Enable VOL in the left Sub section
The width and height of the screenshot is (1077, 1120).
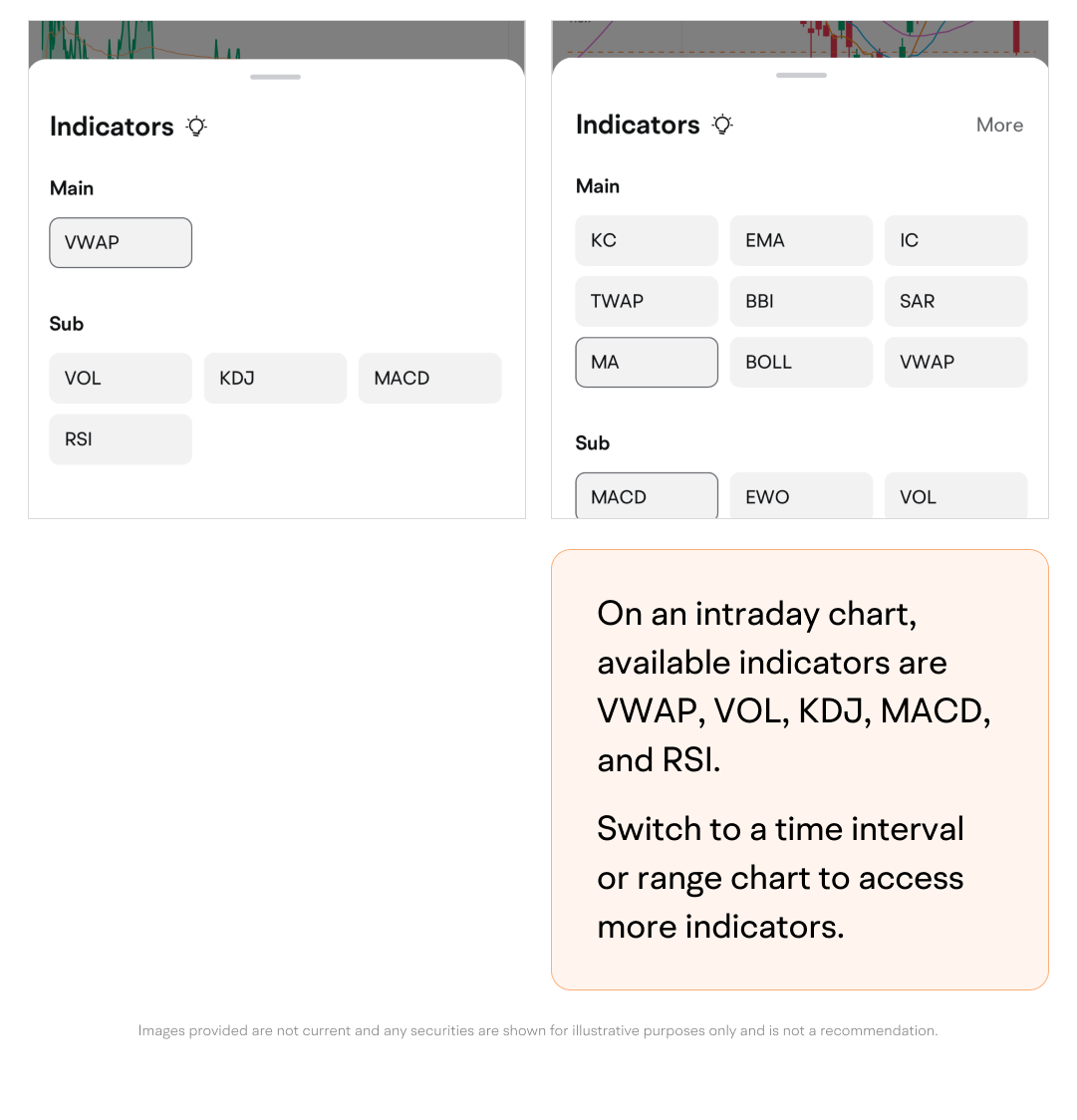click(121, 378)
